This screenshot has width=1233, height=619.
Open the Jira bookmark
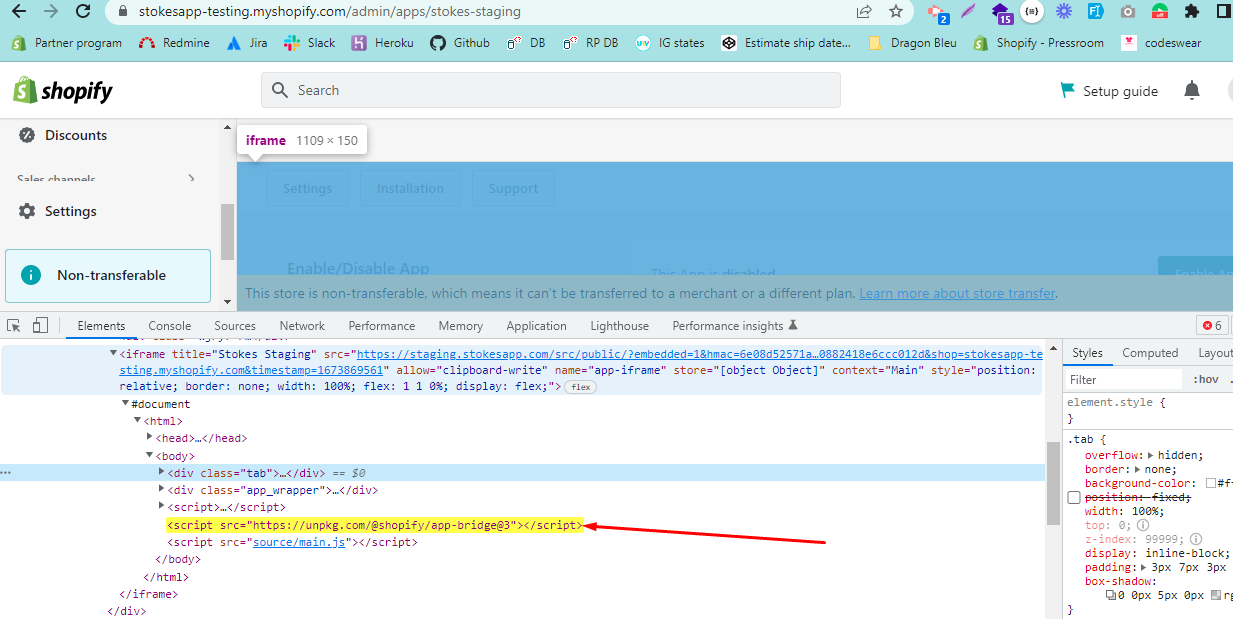pos(246,43)
